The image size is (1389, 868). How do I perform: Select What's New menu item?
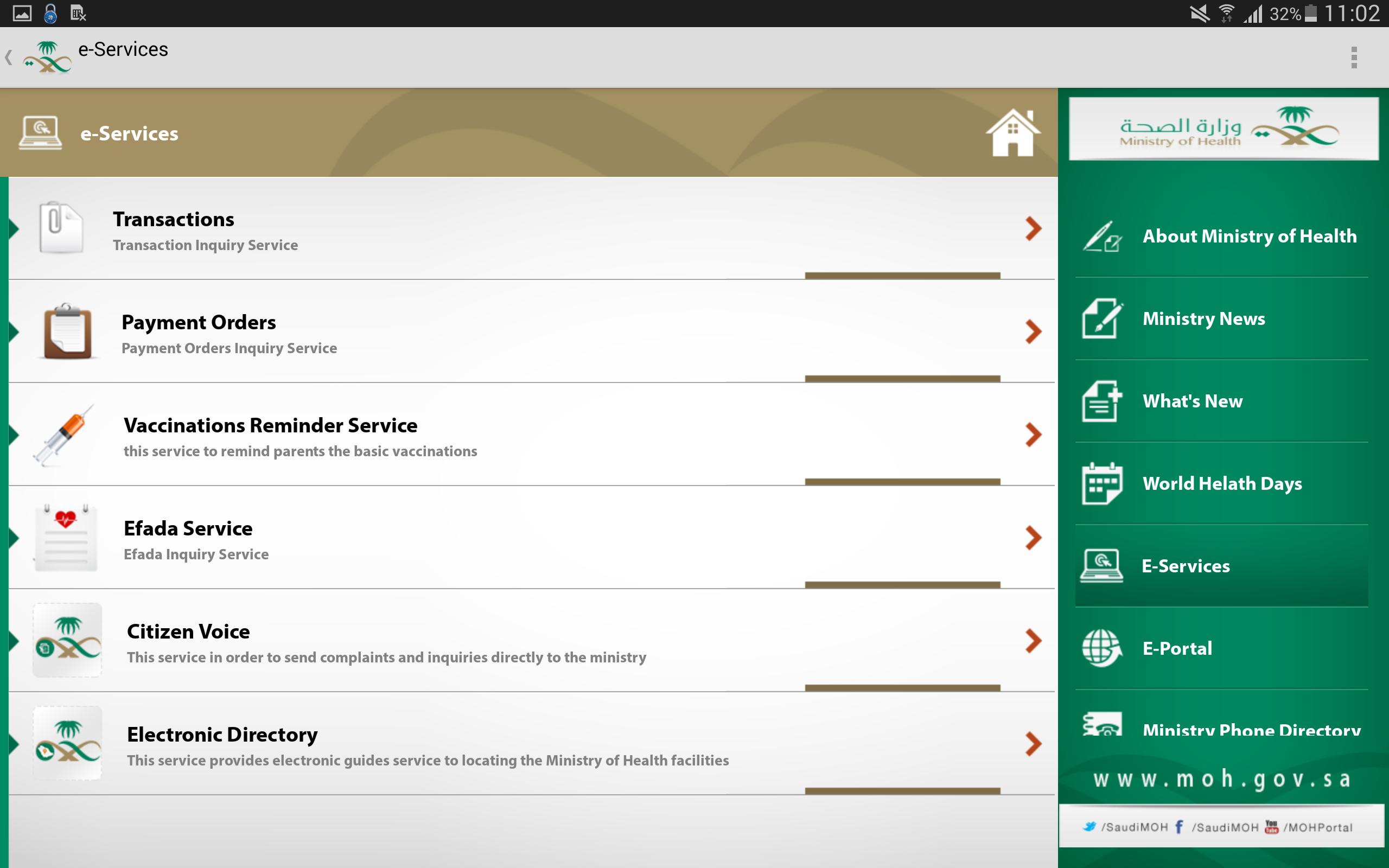1221,401
